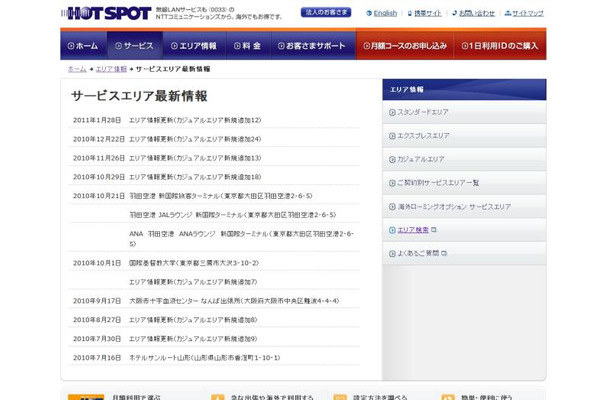Open the お問い合わせ link

point(477,13)
